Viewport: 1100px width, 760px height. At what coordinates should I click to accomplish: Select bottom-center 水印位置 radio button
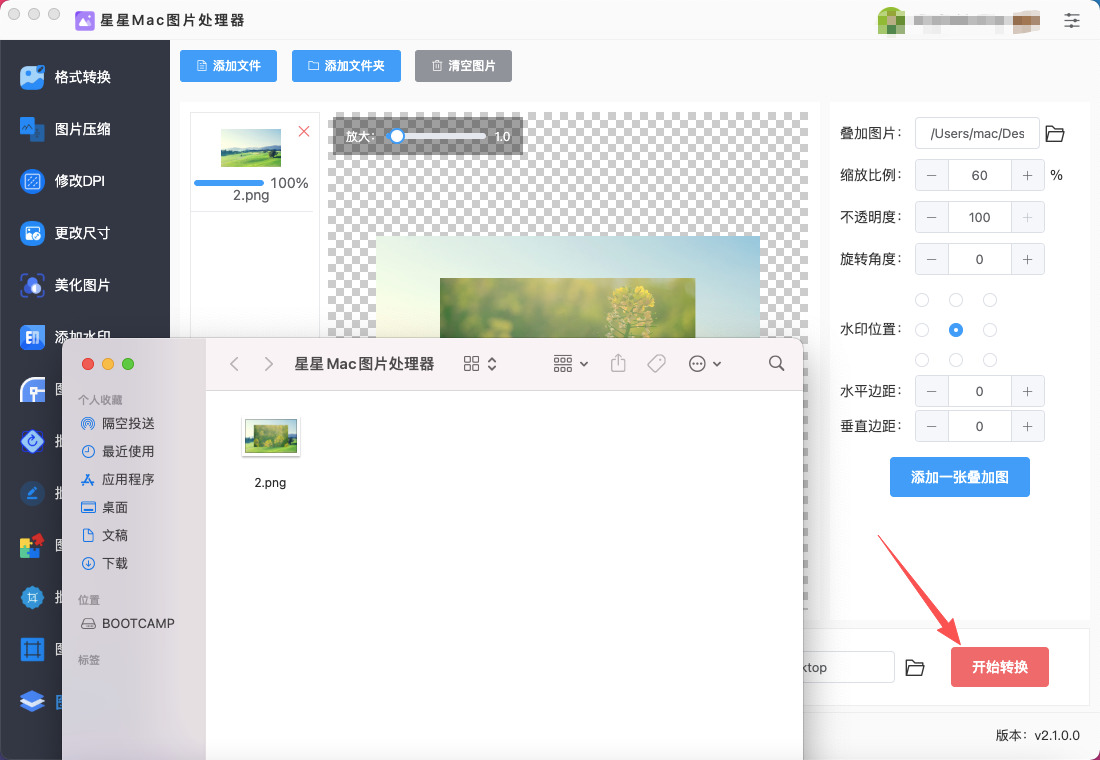coord(955,360)
